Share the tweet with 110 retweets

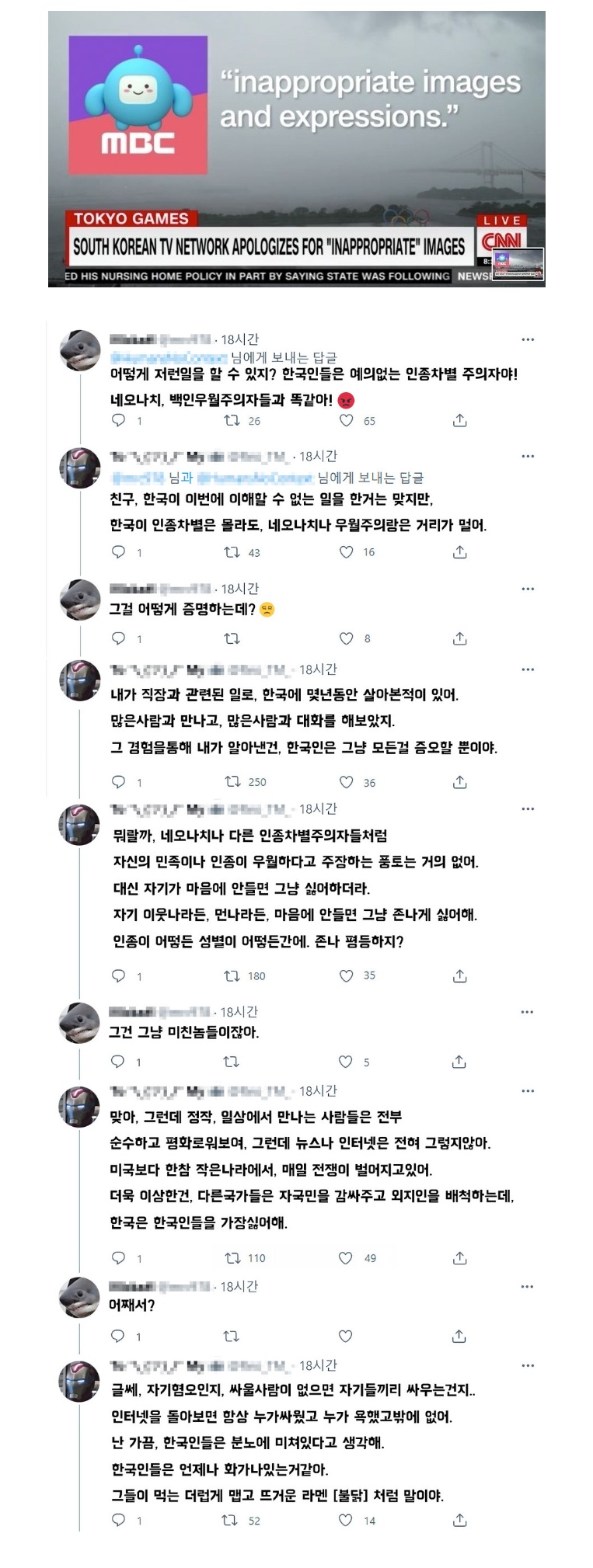[x=460, y=1258]
